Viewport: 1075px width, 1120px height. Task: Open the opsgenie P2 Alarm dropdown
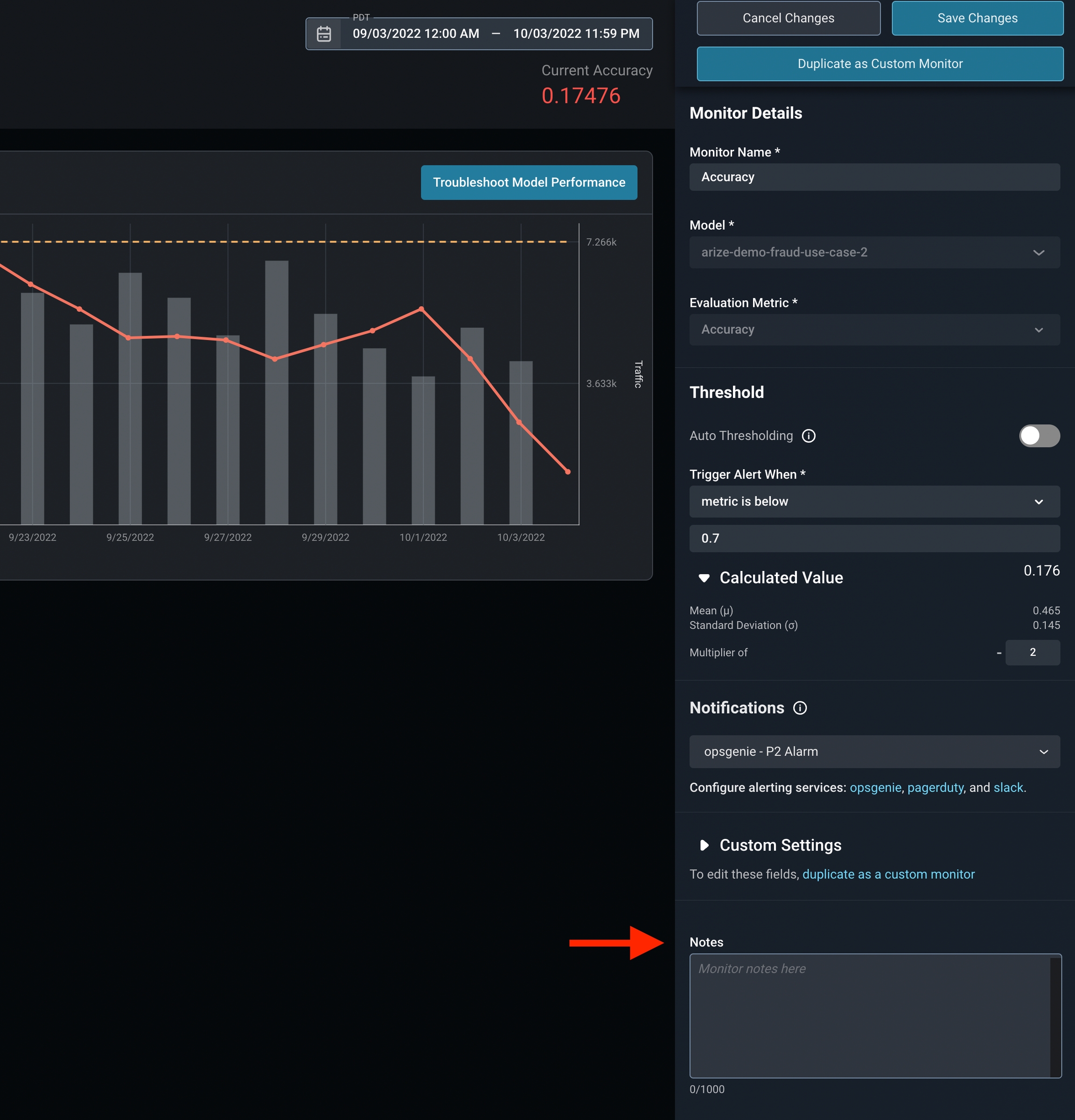[874, 751]
